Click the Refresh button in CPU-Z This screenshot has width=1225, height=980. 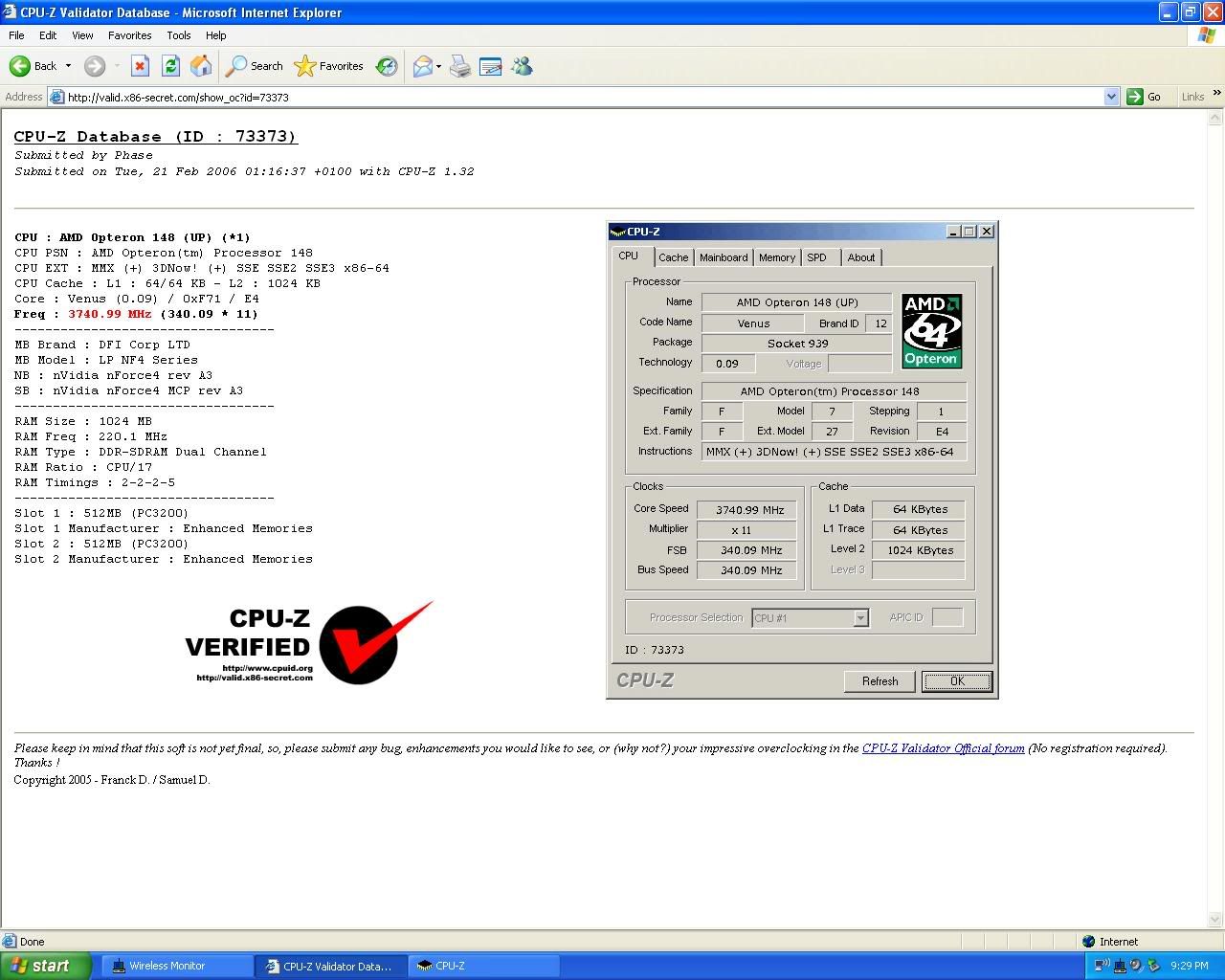coord(880,681)
